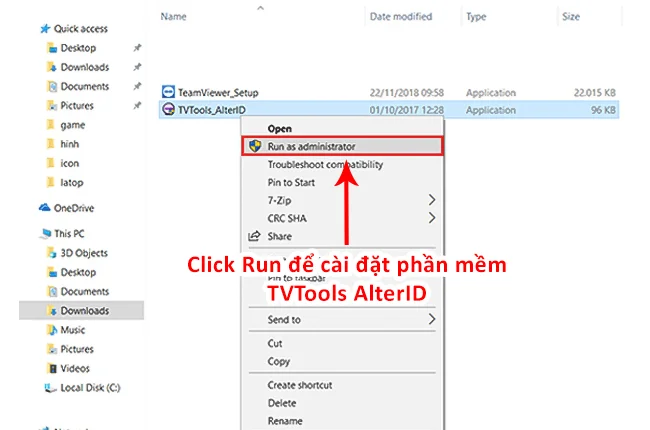Choose Copy from context menu
650x430 pixels.
click(x=279, y=362)
